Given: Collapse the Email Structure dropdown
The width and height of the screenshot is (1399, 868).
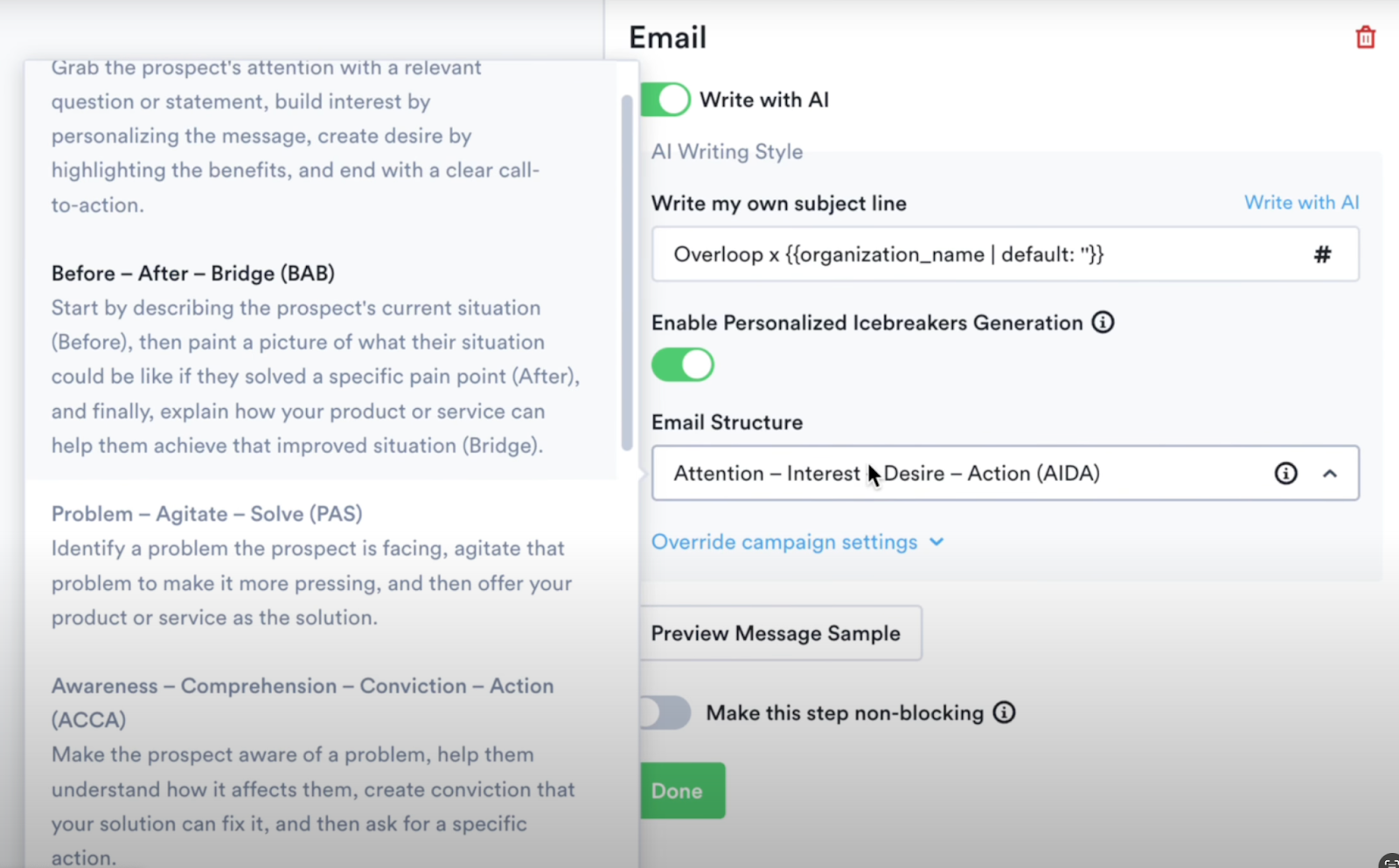Looking at the screenshot, I should click(1331, 473).
